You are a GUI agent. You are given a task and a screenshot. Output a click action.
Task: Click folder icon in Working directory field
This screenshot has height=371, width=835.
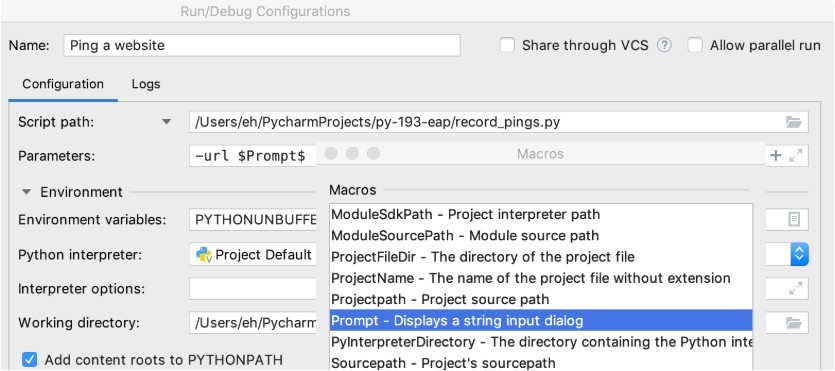793,323
